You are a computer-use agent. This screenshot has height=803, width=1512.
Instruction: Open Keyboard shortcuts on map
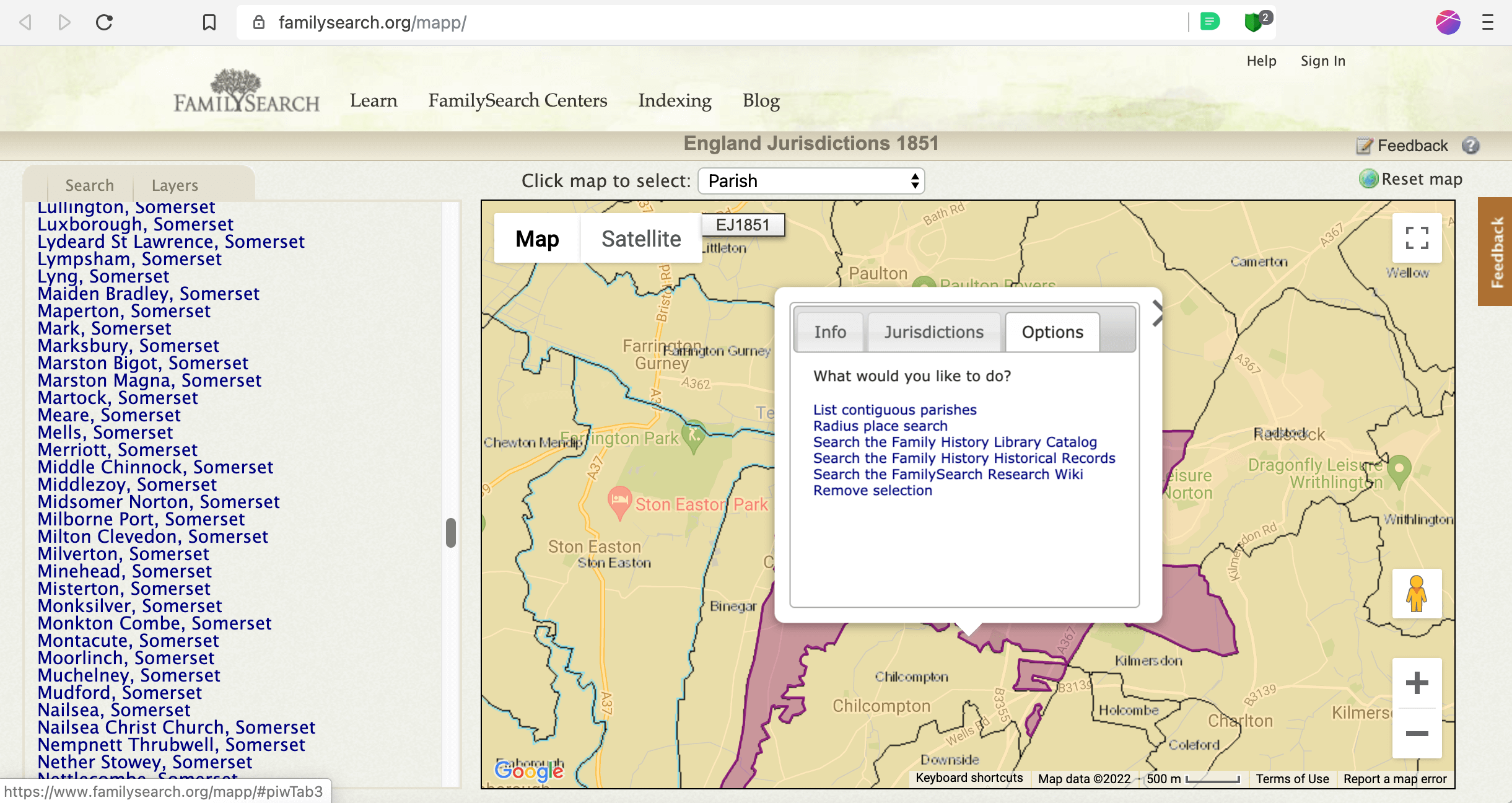(969, 778)
